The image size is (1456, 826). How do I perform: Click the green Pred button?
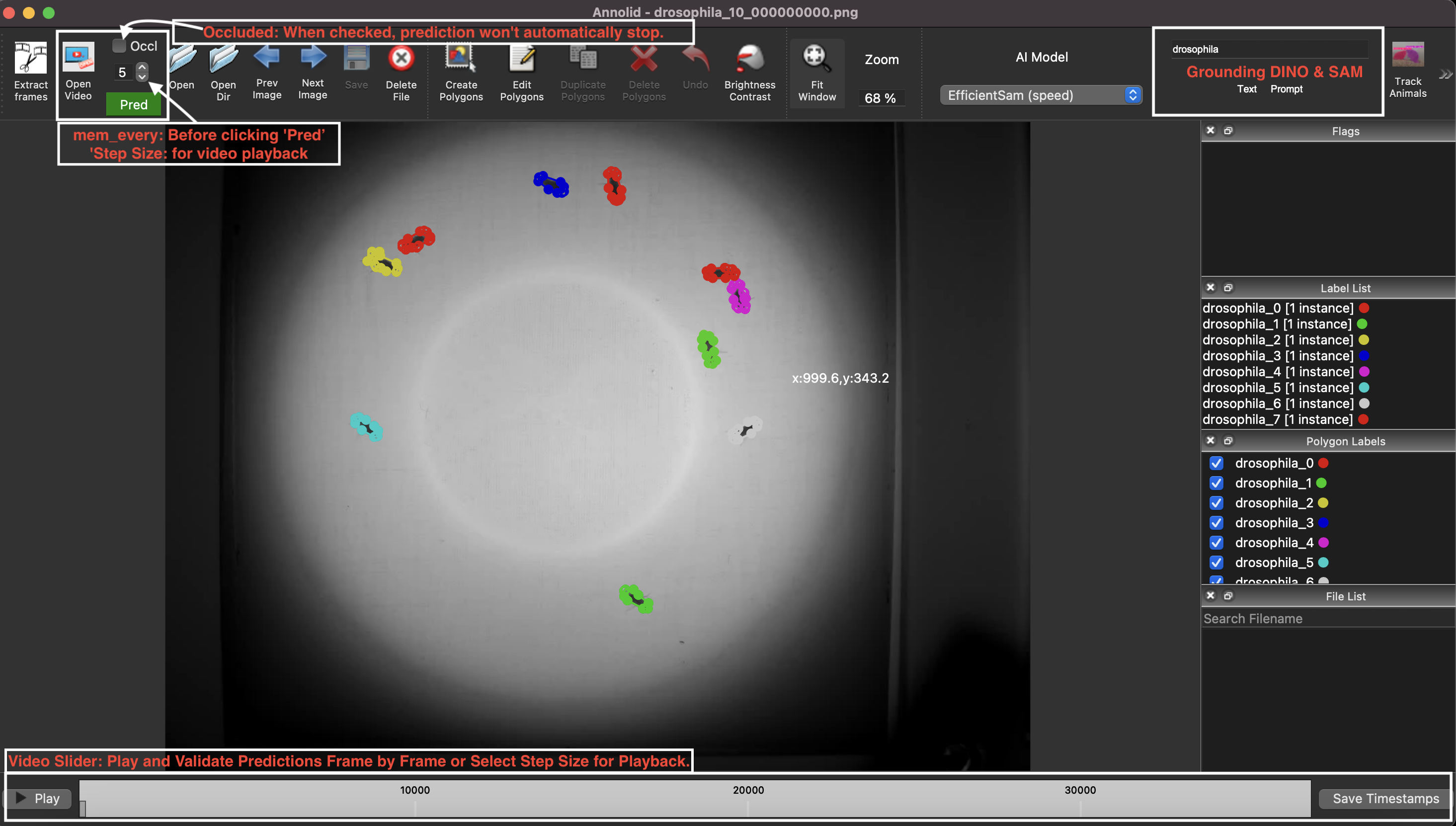(x=134, y=104)
